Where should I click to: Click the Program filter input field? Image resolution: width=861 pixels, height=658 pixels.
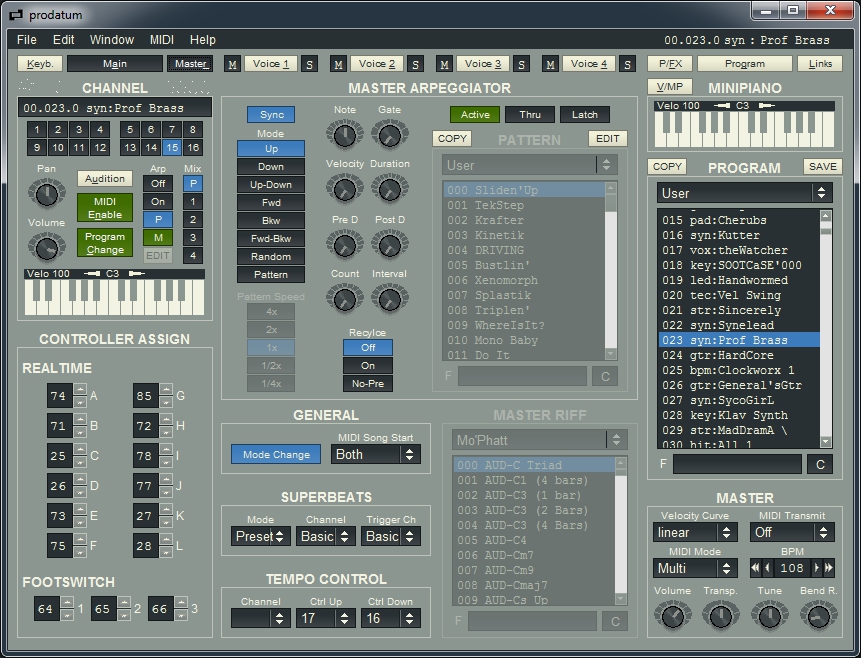(737, 464)
